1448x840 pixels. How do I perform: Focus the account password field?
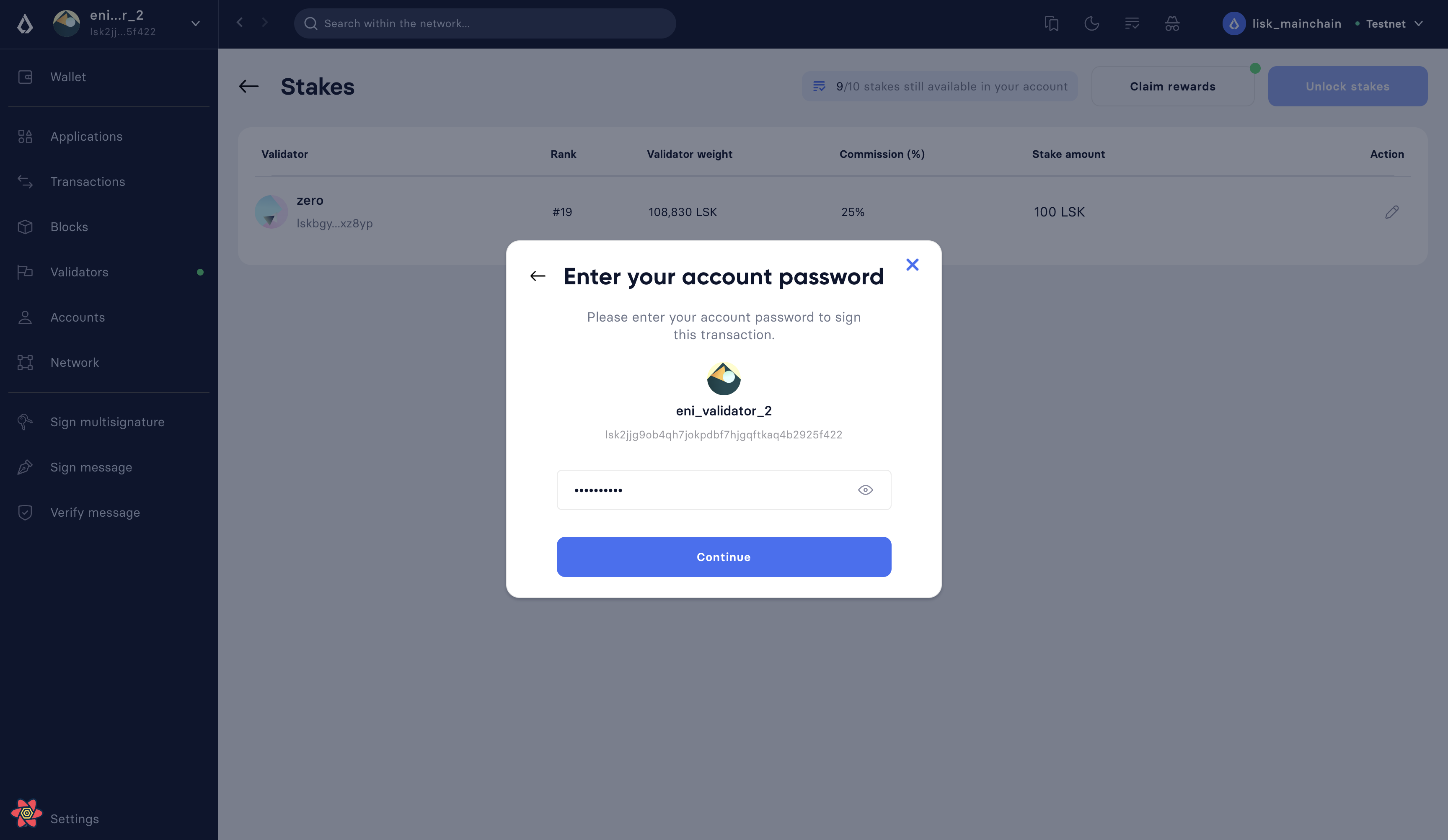coord(707,490)
